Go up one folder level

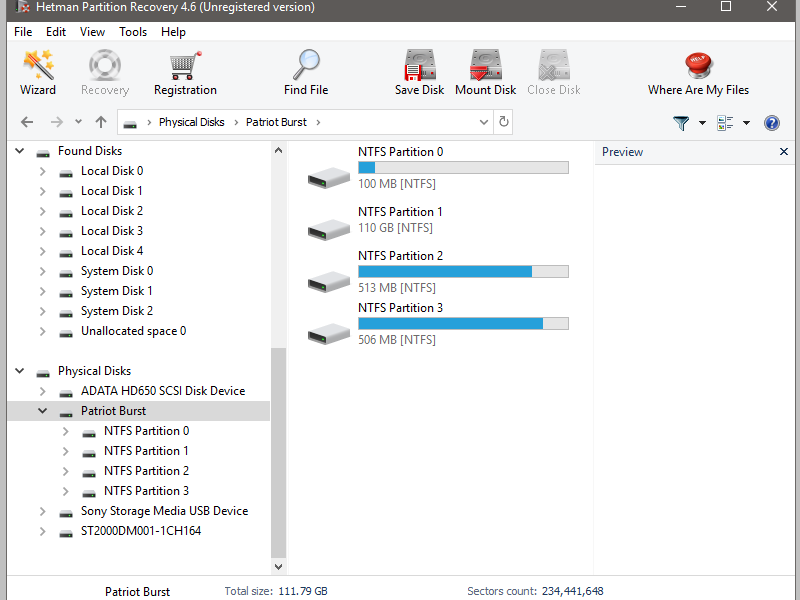101,122
